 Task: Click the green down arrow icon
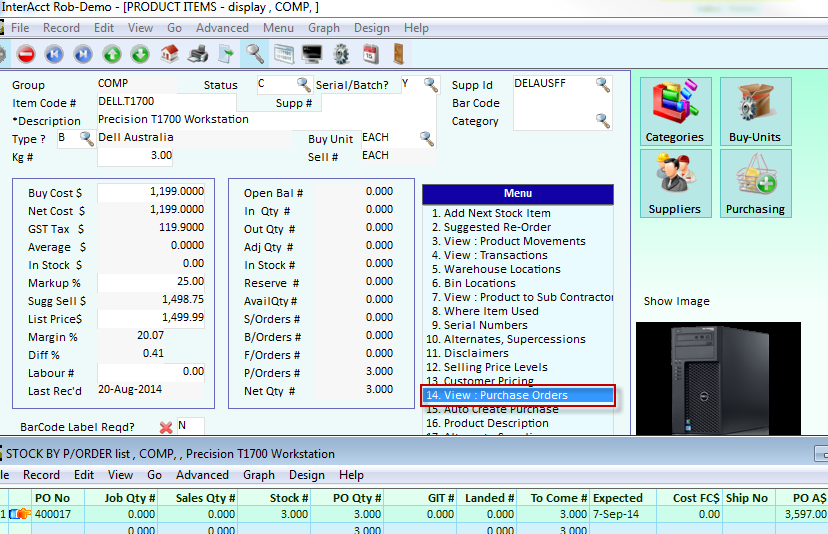pos(140,54)
